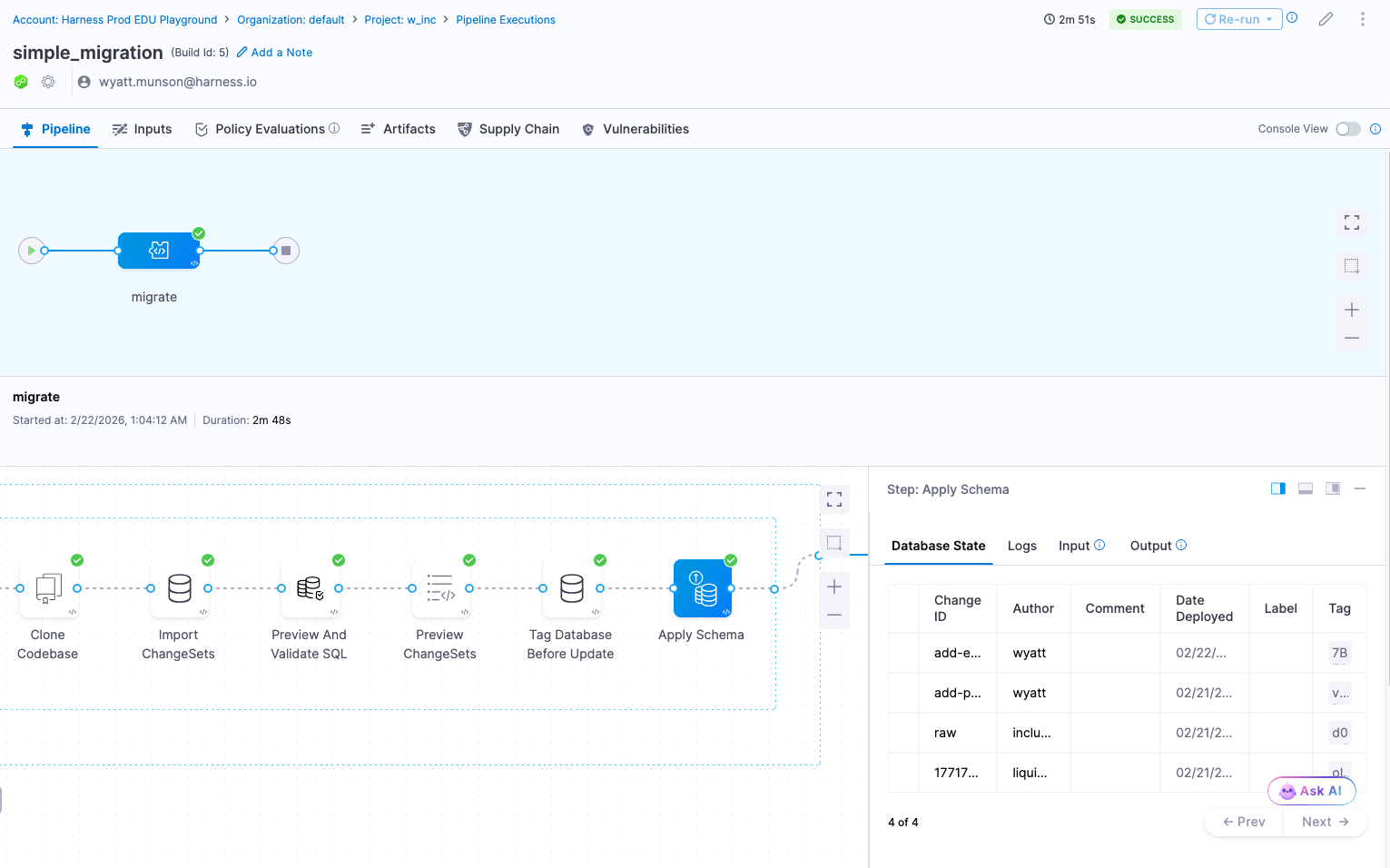Select the Clone Codebase step icon

(x=48, y=588)
